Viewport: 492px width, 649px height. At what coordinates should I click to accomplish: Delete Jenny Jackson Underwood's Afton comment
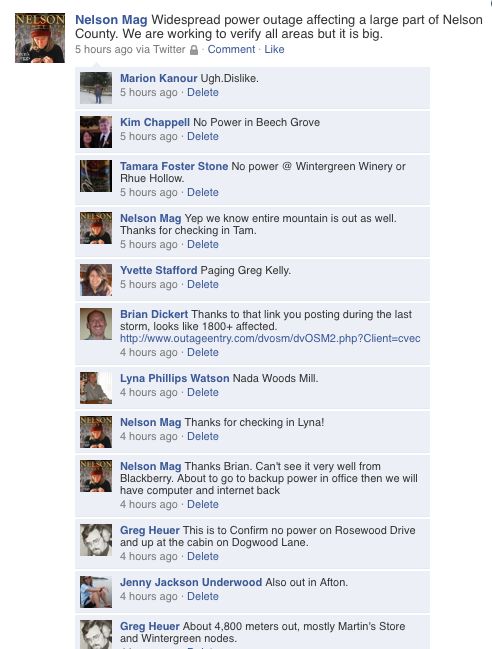(x=203, y=596)
